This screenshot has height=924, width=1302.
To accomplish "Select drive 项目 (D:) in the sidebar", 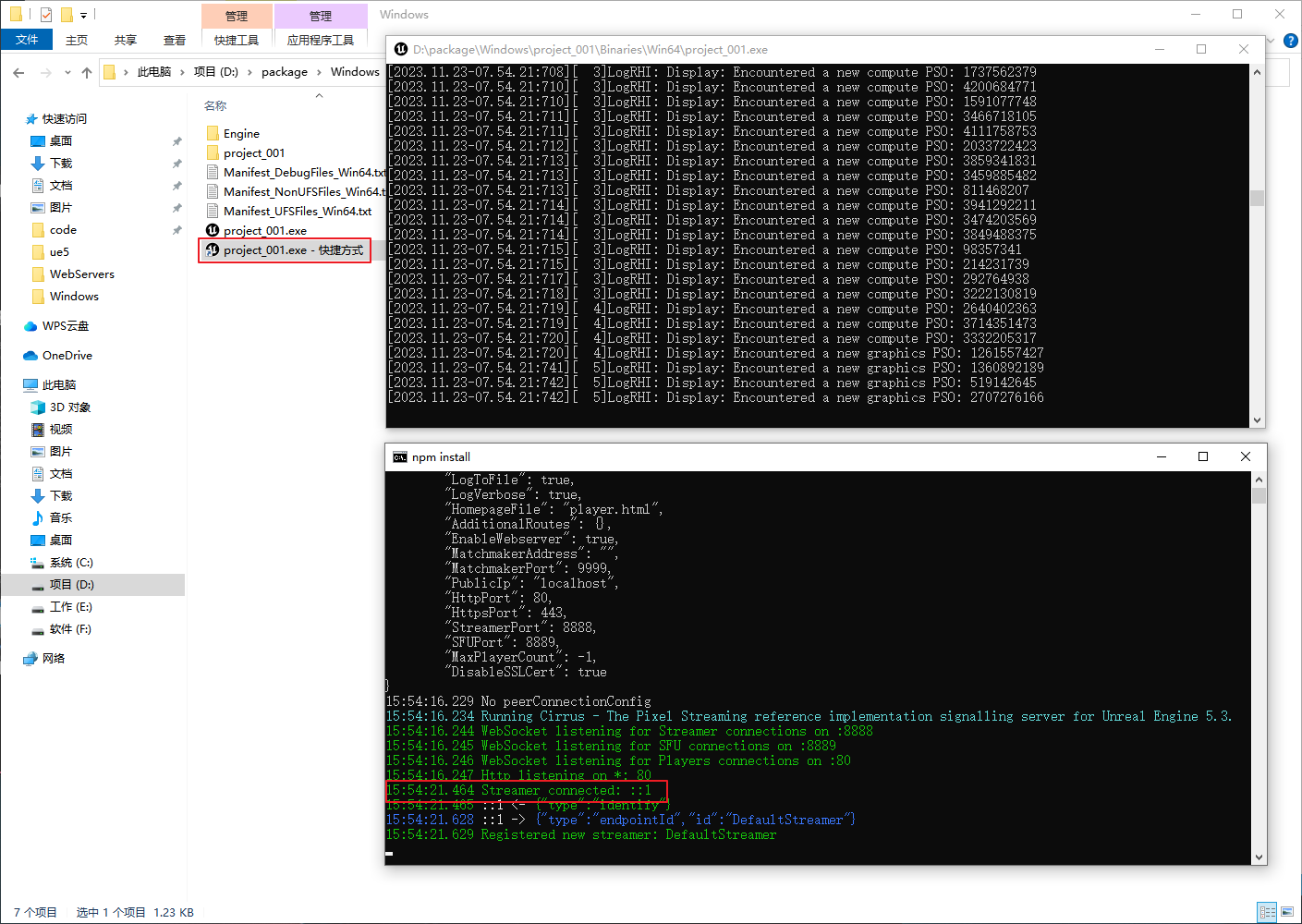I will click(x=72, y=585).
